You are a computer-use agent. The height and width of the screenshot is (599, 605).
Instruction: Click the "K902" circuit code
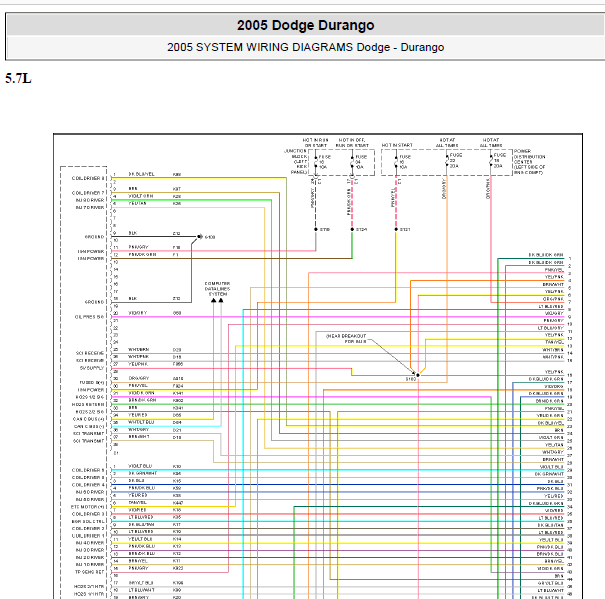178,401
